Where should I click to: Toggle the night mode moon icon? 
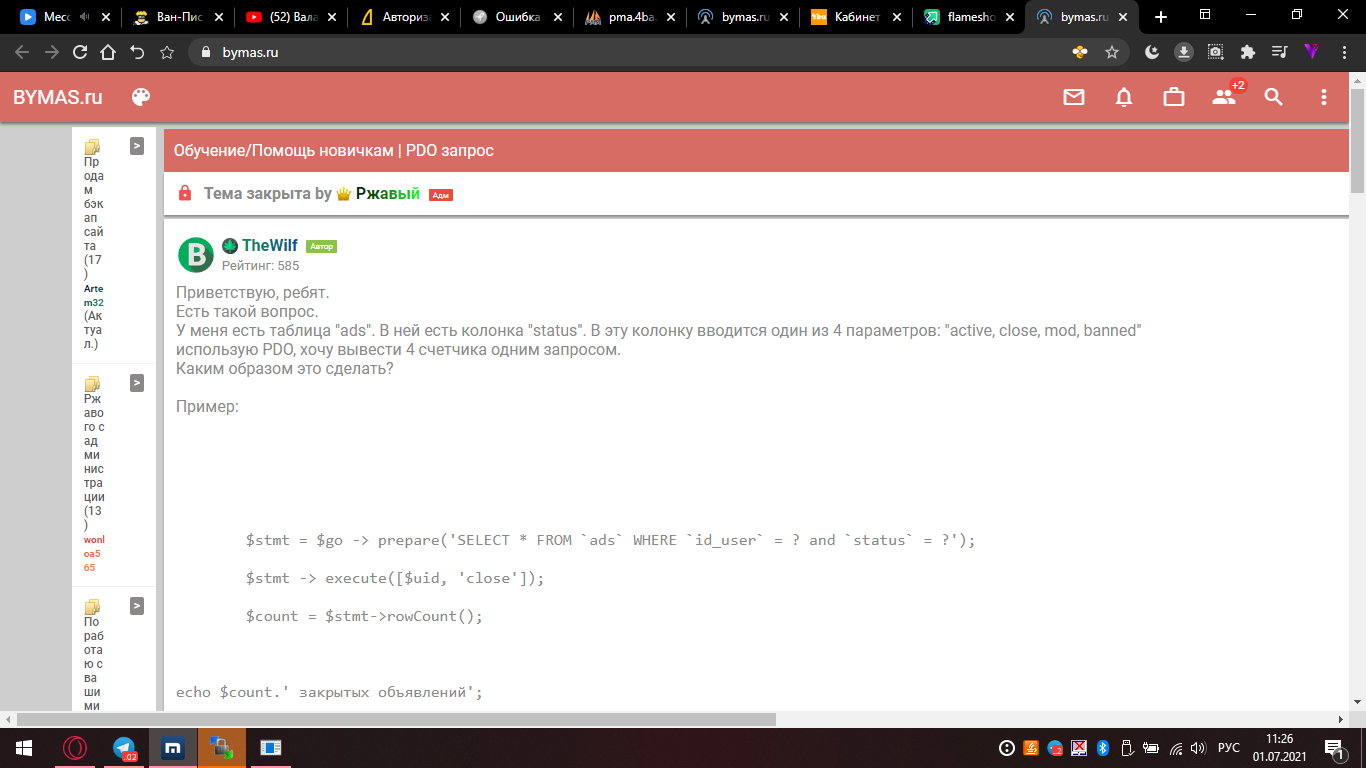tap(1152, 52)
